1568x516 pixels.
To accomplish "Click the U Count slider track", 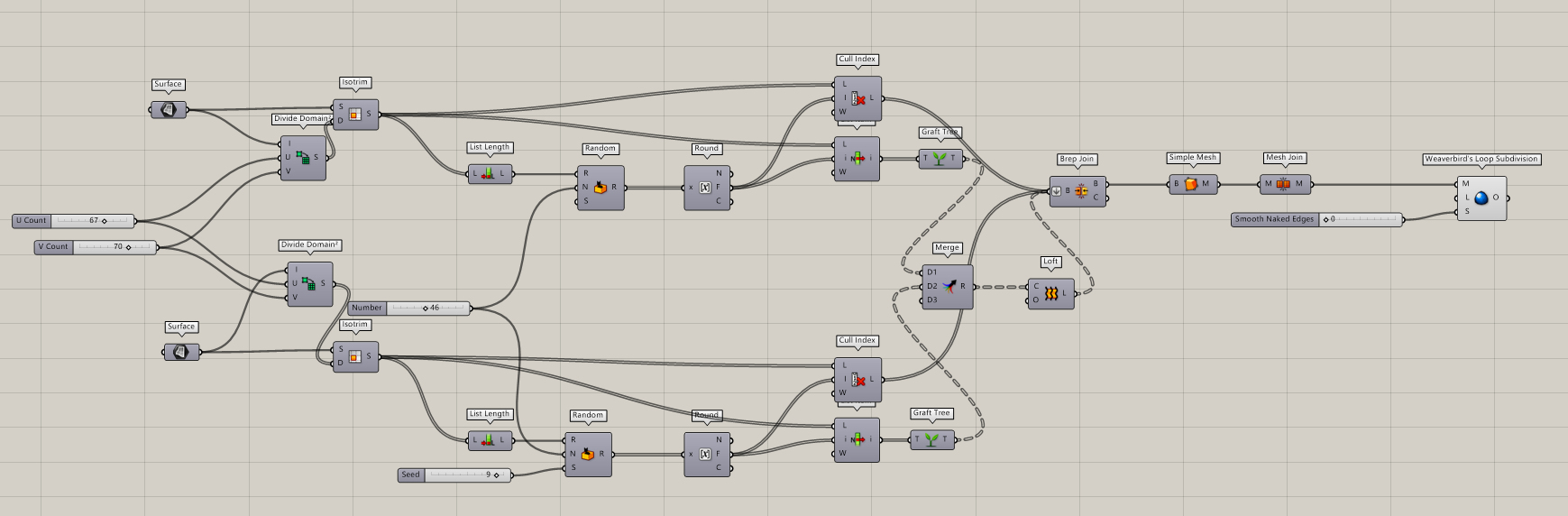I will (93, 221).
